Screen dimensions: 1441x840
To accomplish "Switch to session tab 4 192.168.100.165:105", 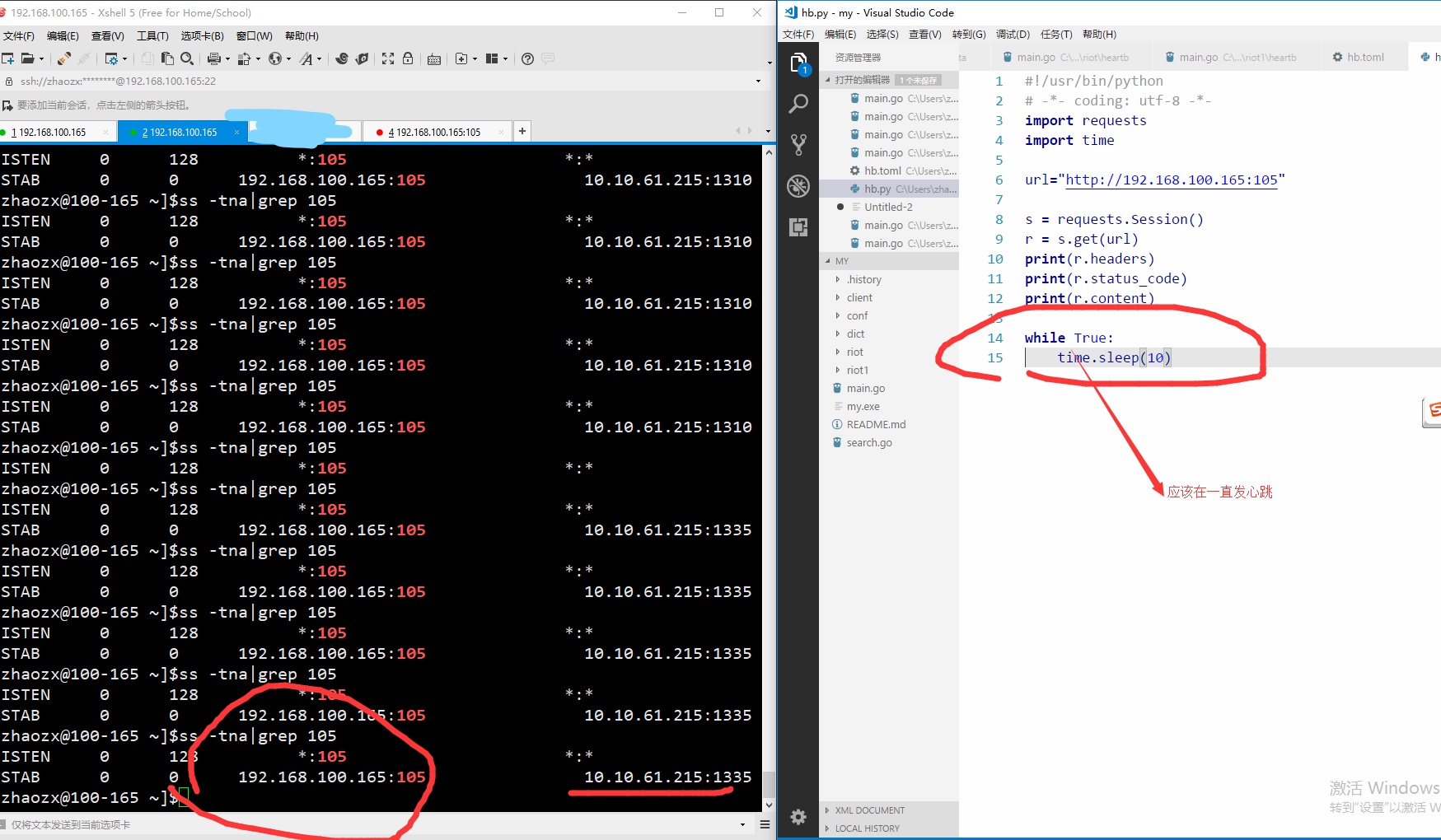I will 437,132.
